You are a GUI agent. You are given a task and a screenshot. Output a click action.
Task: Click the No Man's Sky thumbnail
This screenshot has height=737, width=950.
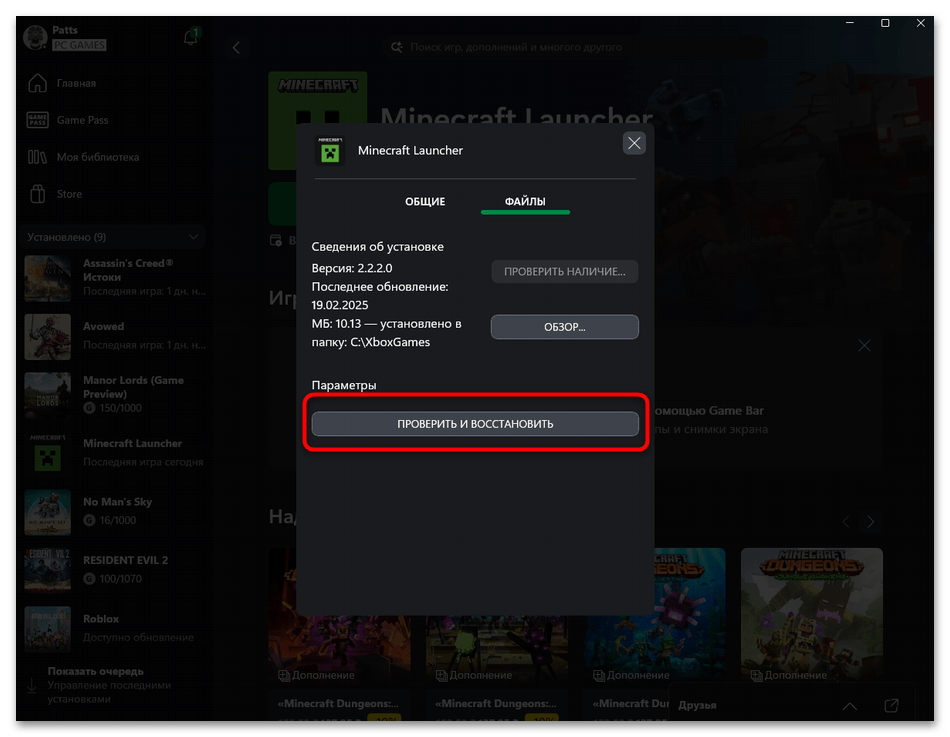pos(48,512)
